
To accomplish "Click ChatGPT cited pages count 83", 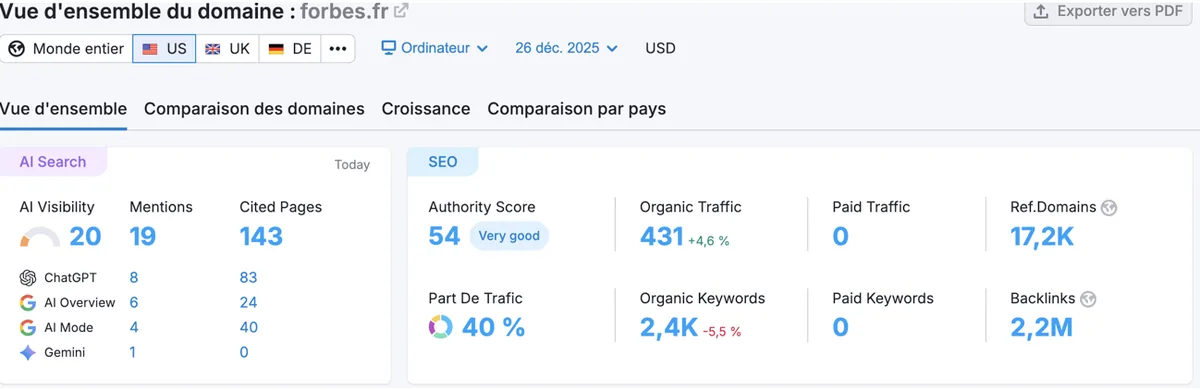I will point(249,278).
